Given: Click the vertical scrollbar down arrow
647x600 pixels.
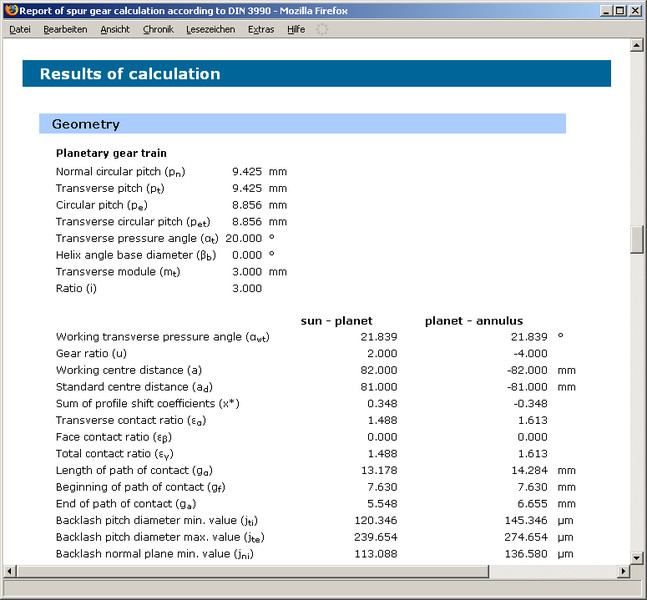Looking at the screenshot, I should click(x=637, y=556).
